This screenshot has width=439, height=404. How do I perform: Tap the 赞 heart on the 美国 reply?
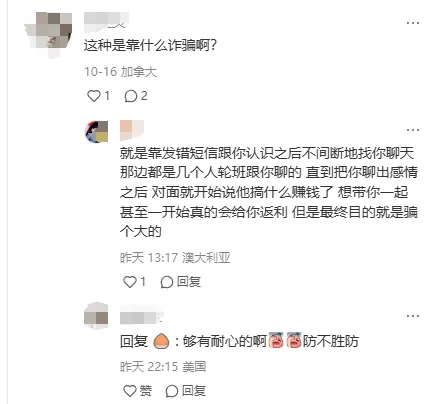pyautogui.click(x=137, y=391)
